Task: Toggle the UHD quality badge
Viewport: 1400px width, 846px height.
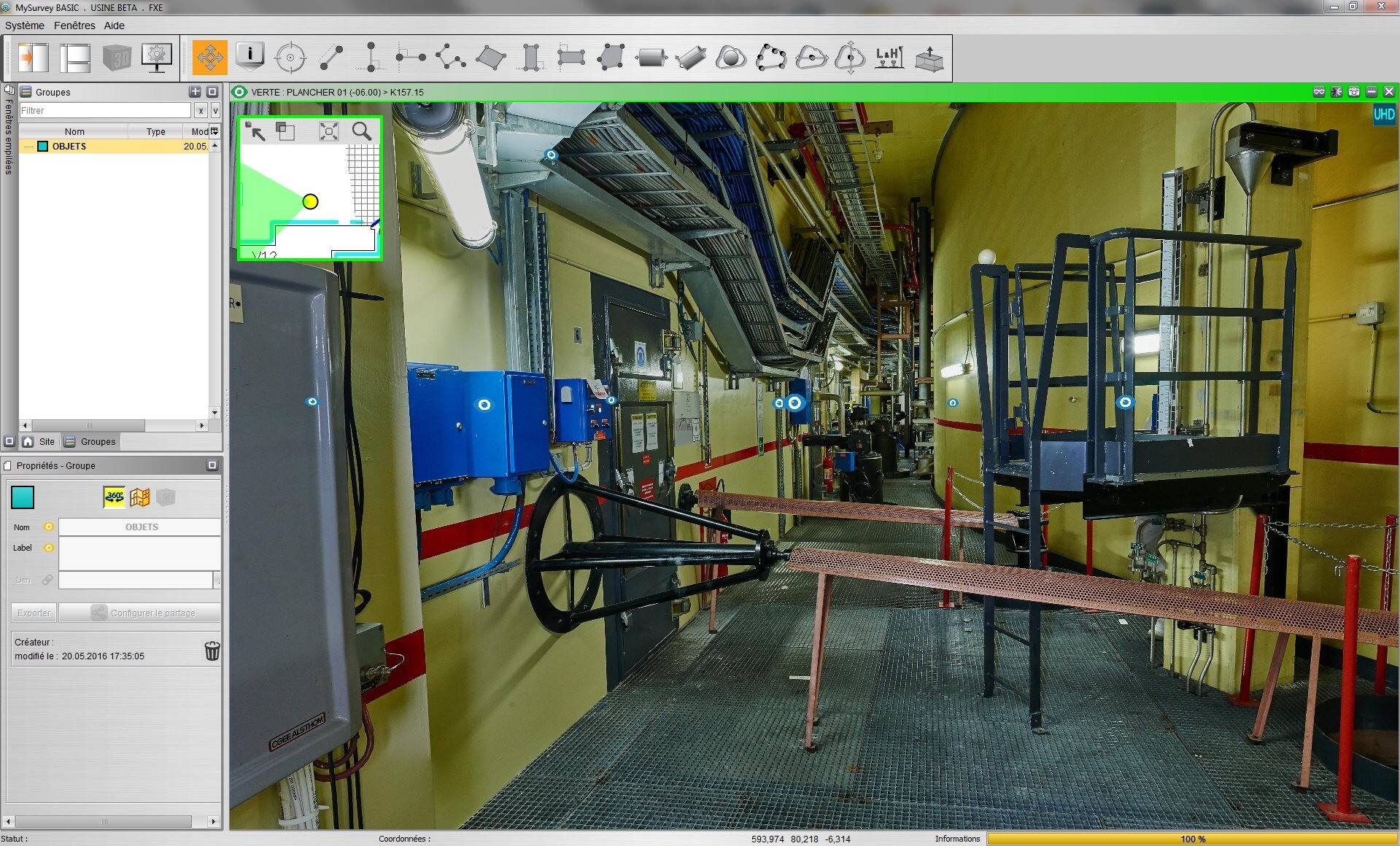Action: point(1383,114)
